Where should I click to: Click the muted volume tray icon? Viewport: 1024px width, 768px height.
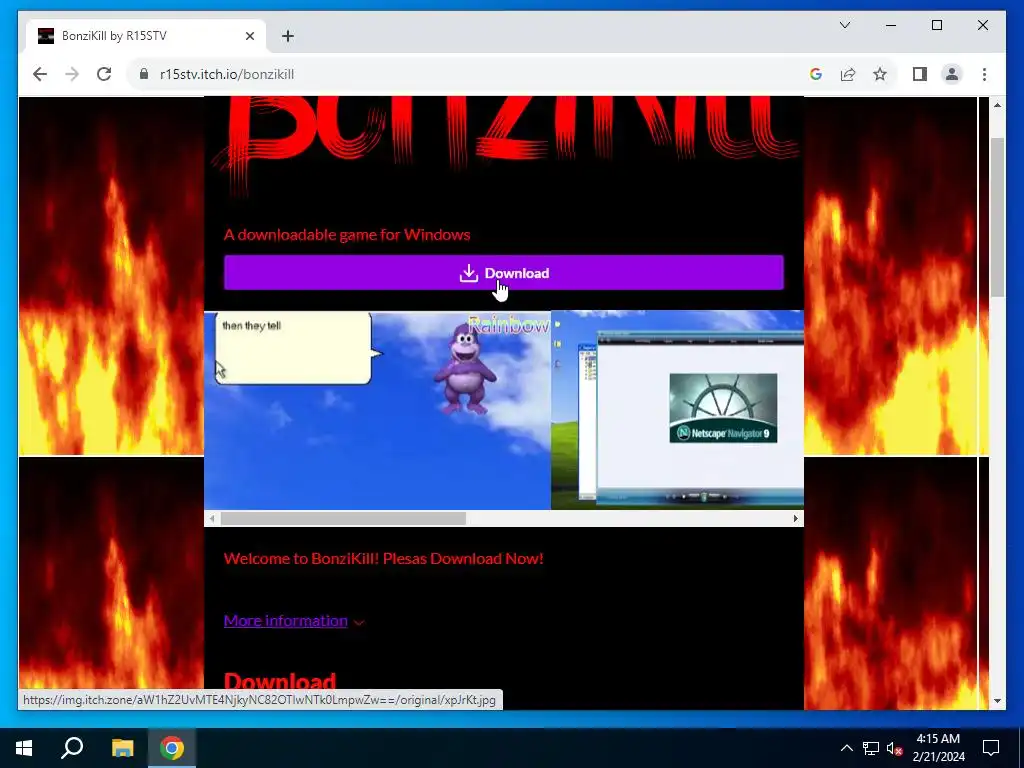[x=894, y=748]
